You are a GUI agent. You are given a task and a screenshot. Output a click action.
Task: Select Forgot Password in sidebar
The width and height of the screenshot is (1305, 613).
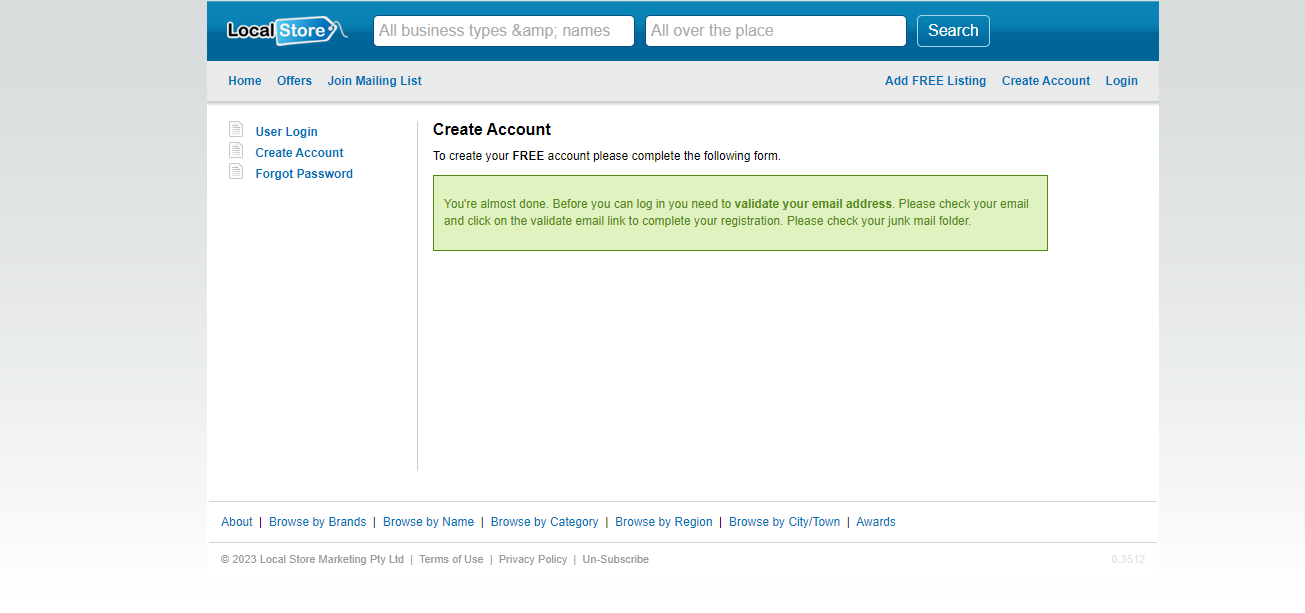pos(304,174)
